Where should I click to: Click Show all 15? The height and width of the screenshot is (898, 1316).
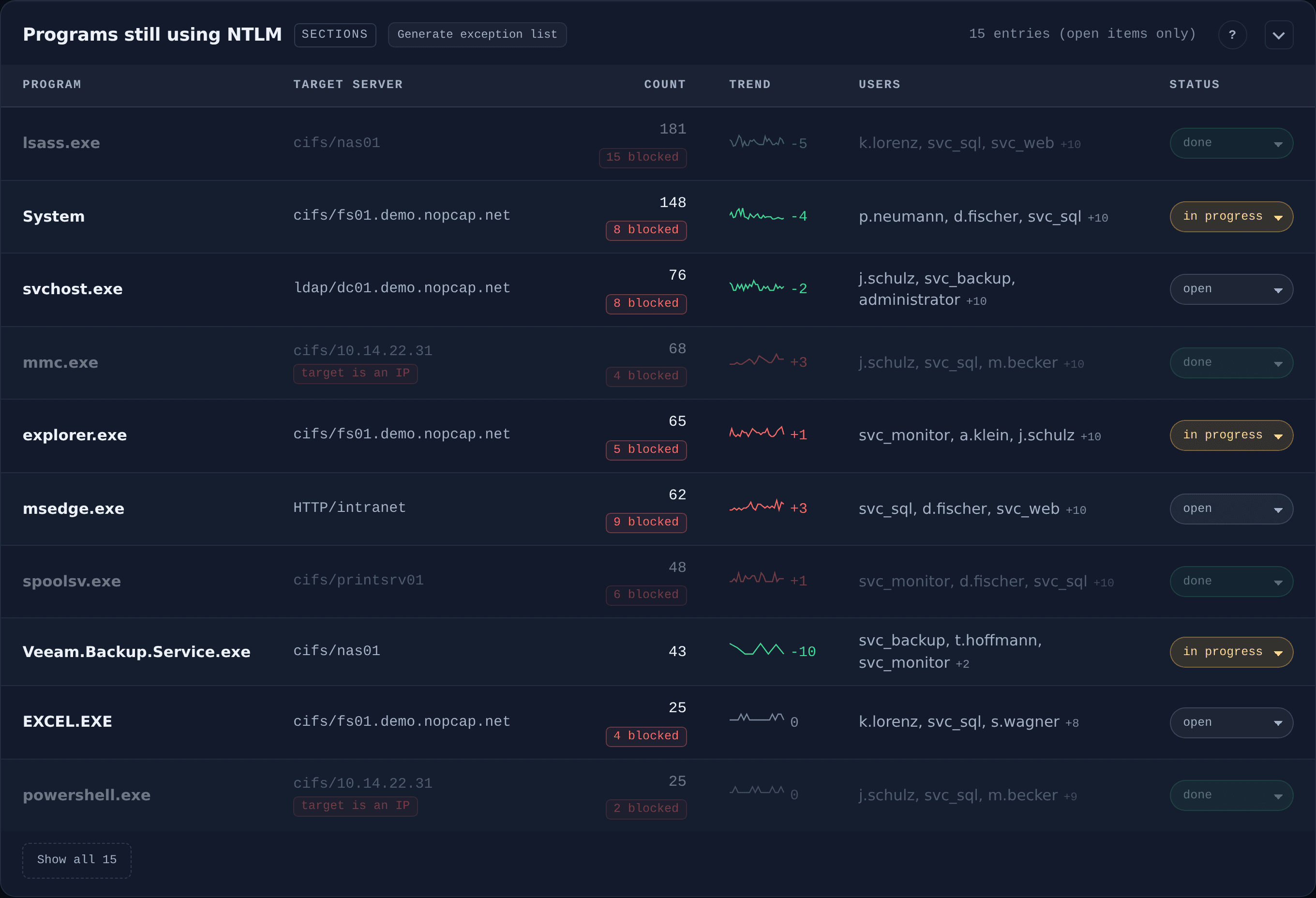(x=77, y=860)
